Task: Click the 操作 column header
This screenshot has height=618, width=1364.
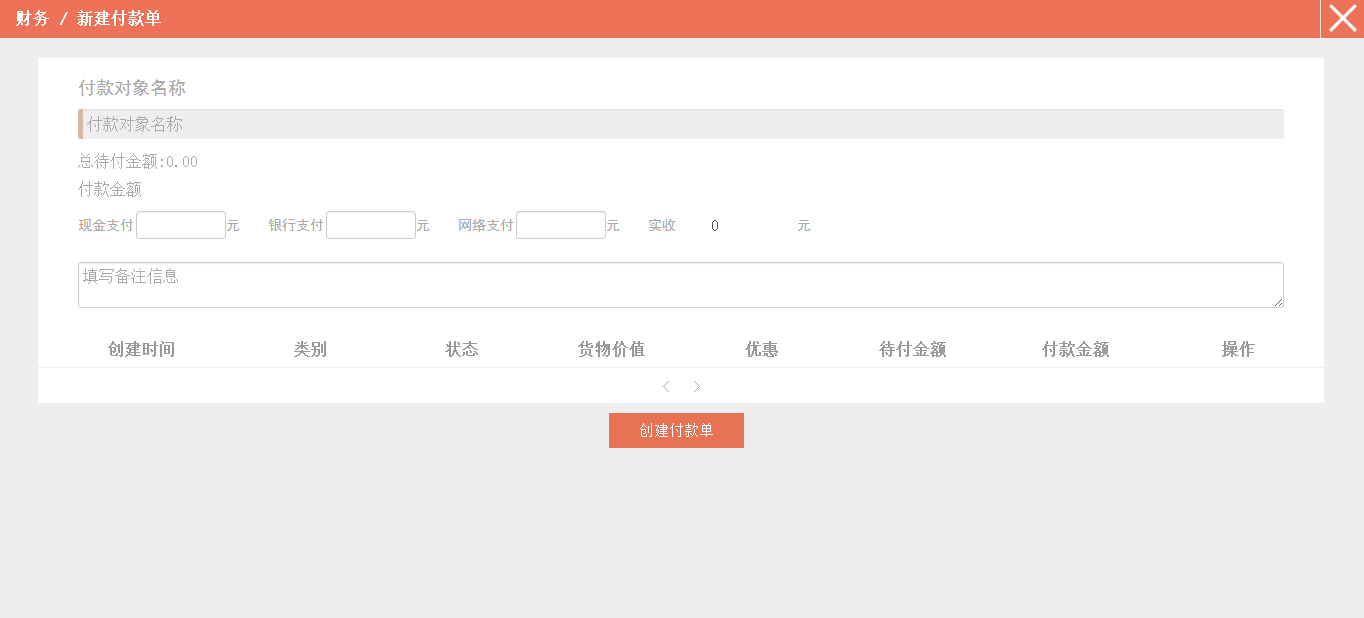Action: click(1237, 349)
